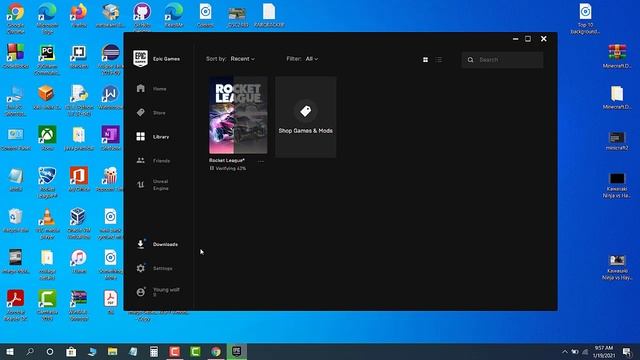The image size is (640, 360).
Task: Show hidden system tray icons
Action: coord(565,351)
